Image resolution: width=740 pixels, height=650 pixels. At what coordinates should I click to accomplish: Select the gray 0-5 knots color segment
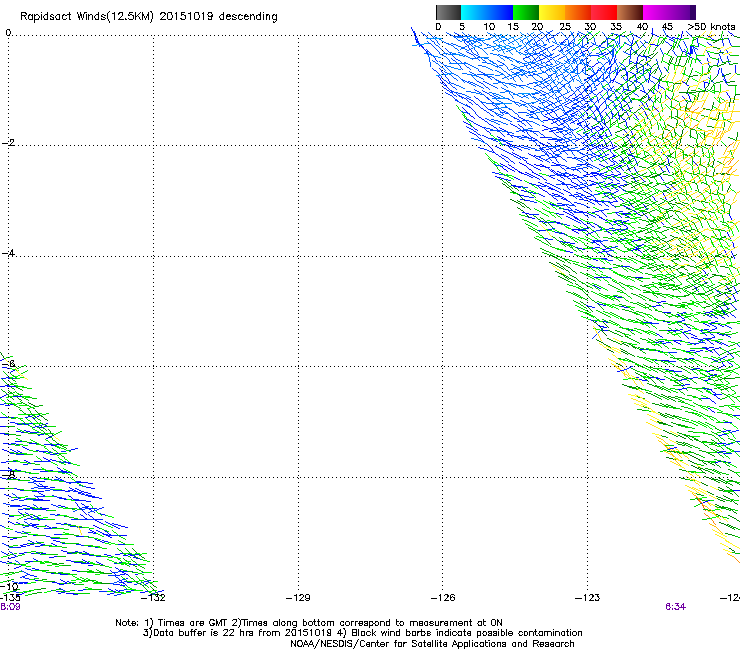point(448,12)
